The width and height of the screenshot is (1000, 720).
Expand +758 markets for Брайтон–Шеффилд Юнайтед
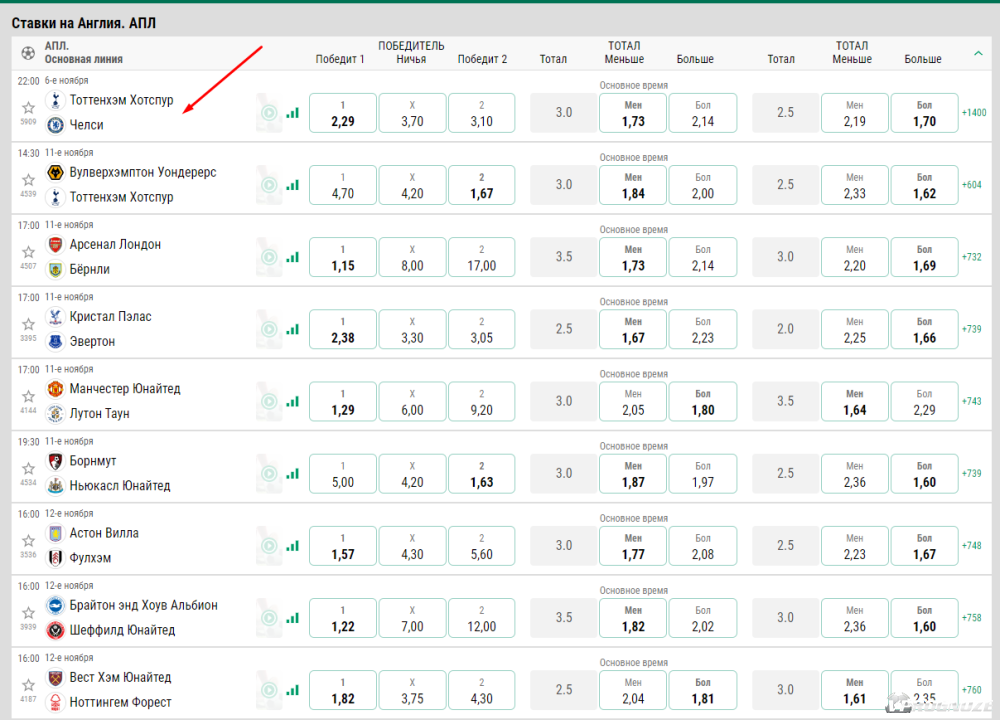pyautogui.click(x=972, y=617)
